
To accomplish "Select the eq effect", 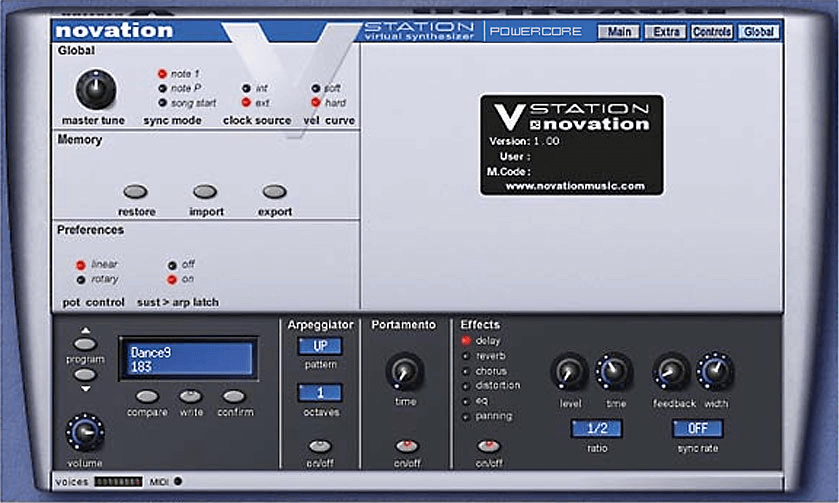I will pyautogui.click(x=466, y=401).
